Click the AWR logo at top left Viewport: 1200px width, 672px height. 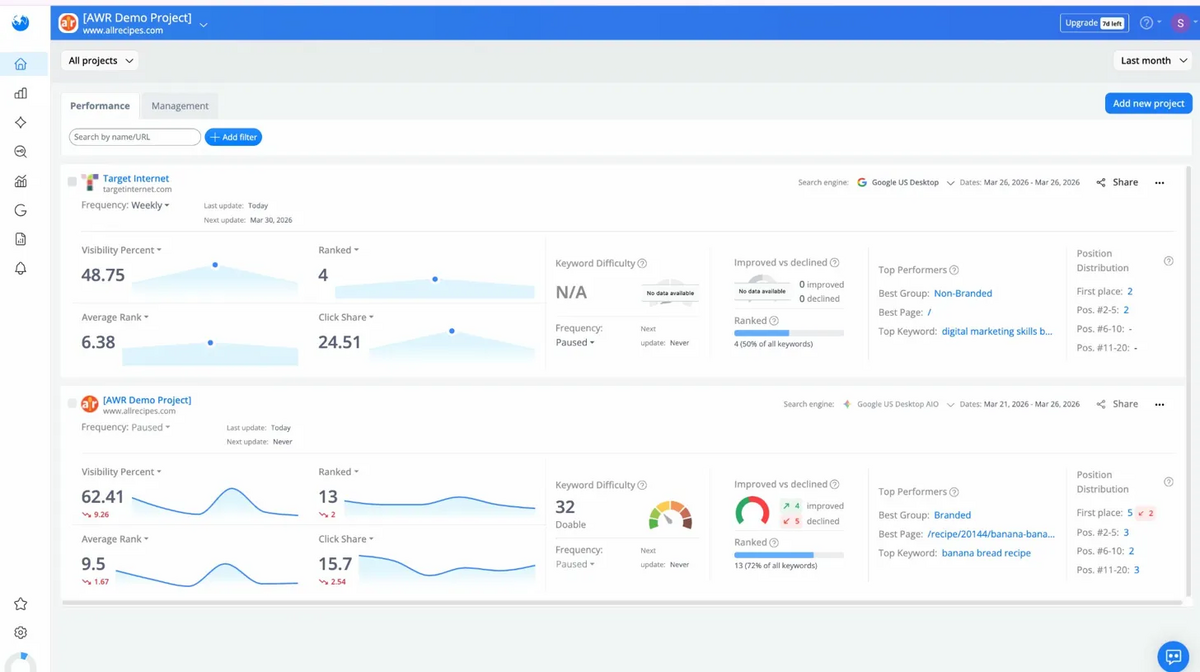[20, 22]
